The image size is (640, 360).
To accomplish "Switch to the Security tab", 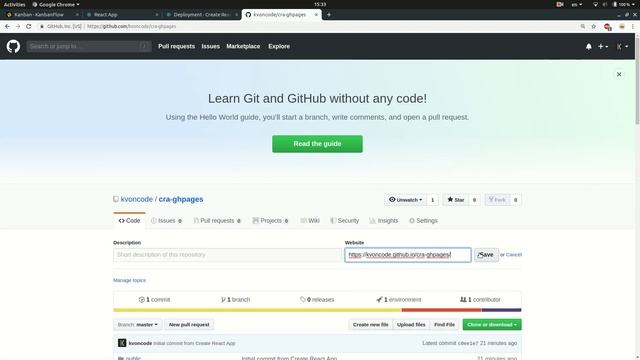I will [x=345, y=220].
